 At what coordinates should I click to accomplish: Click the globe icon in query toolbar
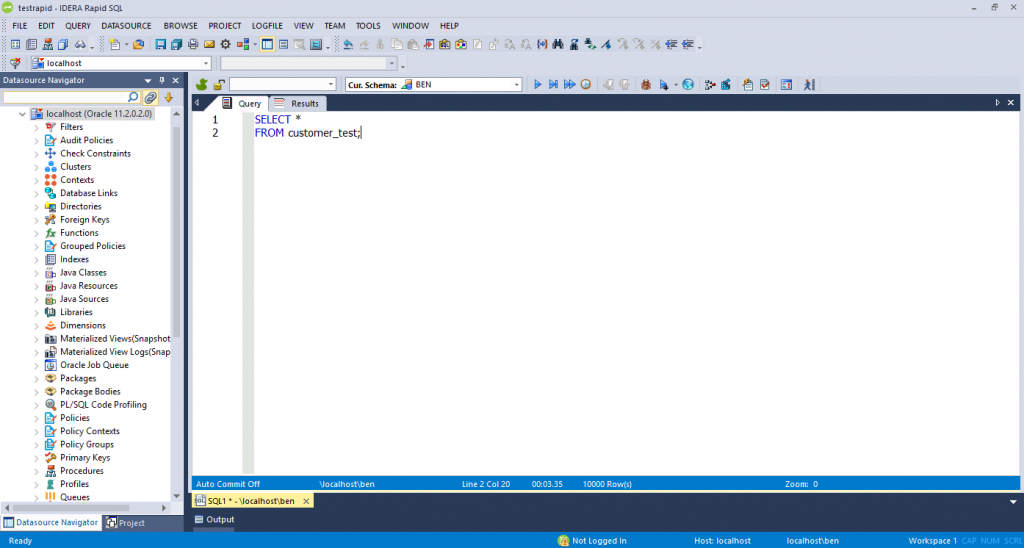(688, 85)
